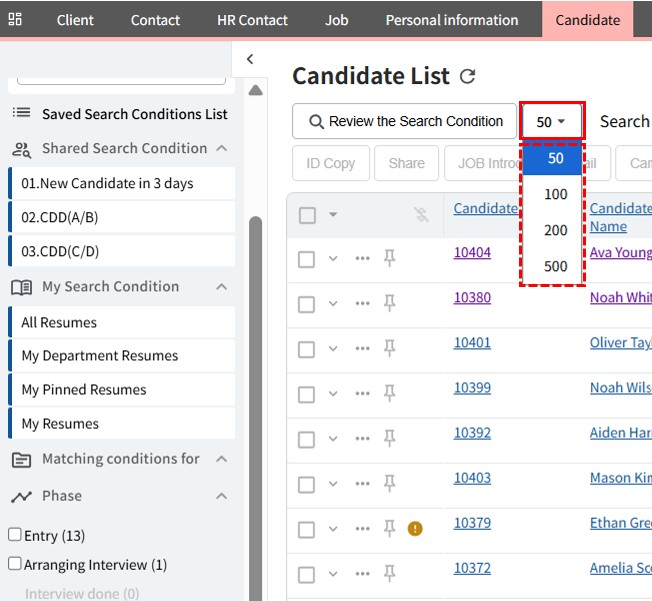
Task: Collapse the sidebar with the left chevron
Action: [x=250, y=60]
